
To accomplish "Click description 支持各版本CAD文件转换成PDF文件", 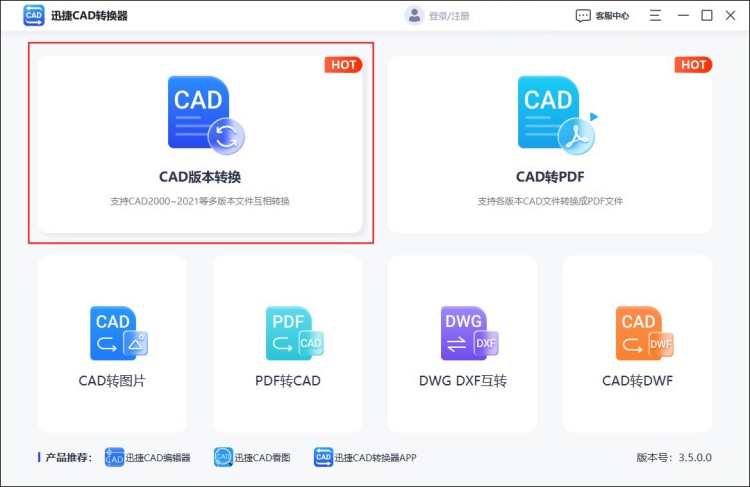I will coord(550,201).
